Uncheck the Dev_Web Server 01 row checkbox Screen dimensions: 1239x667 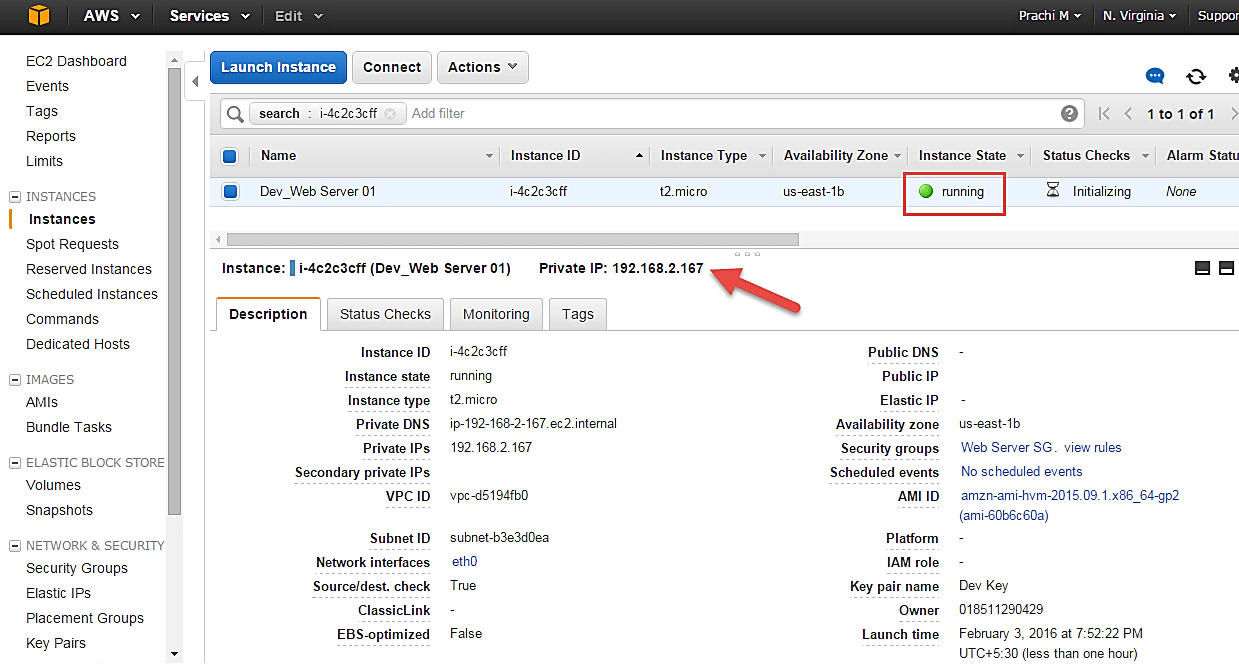[x=230, y=191]
